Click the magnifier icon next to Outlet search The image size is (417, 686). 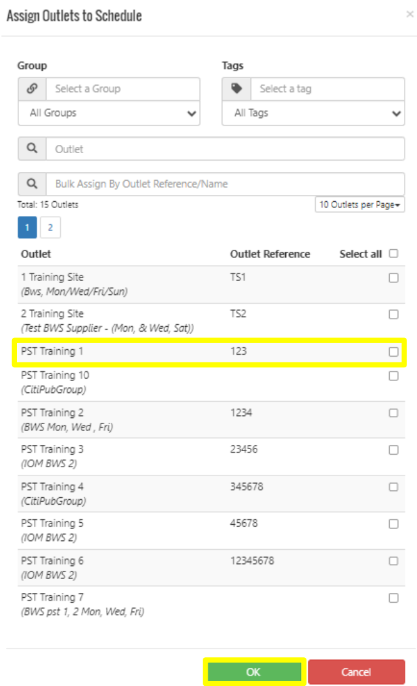[x=32, y=149]
